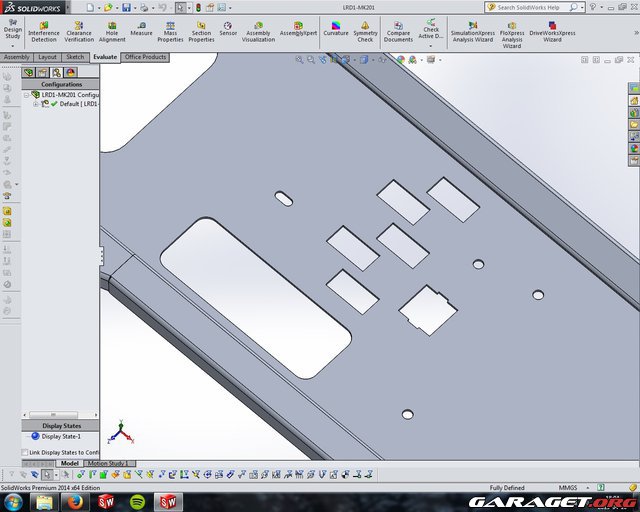The image size is (640, 512).
Task: Switch to the Motion Study 1 tab
Action: tap(110, 464)
